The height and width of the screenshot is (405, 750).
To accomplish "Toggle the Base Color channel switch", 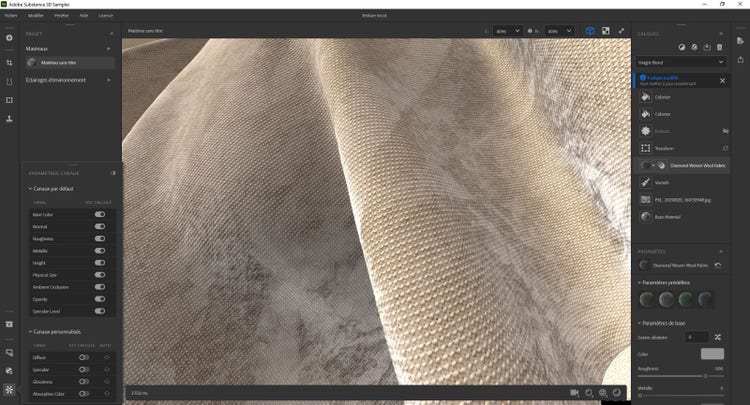I will point(99,214).
